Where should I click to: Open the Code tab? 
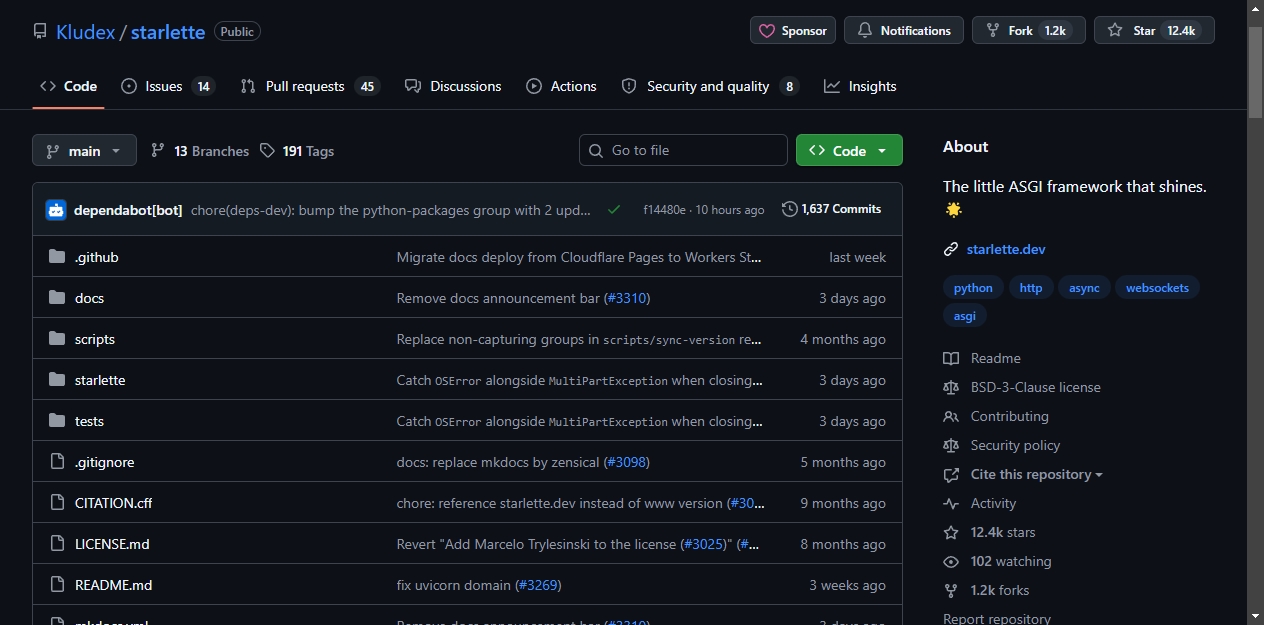pos(68,86)
